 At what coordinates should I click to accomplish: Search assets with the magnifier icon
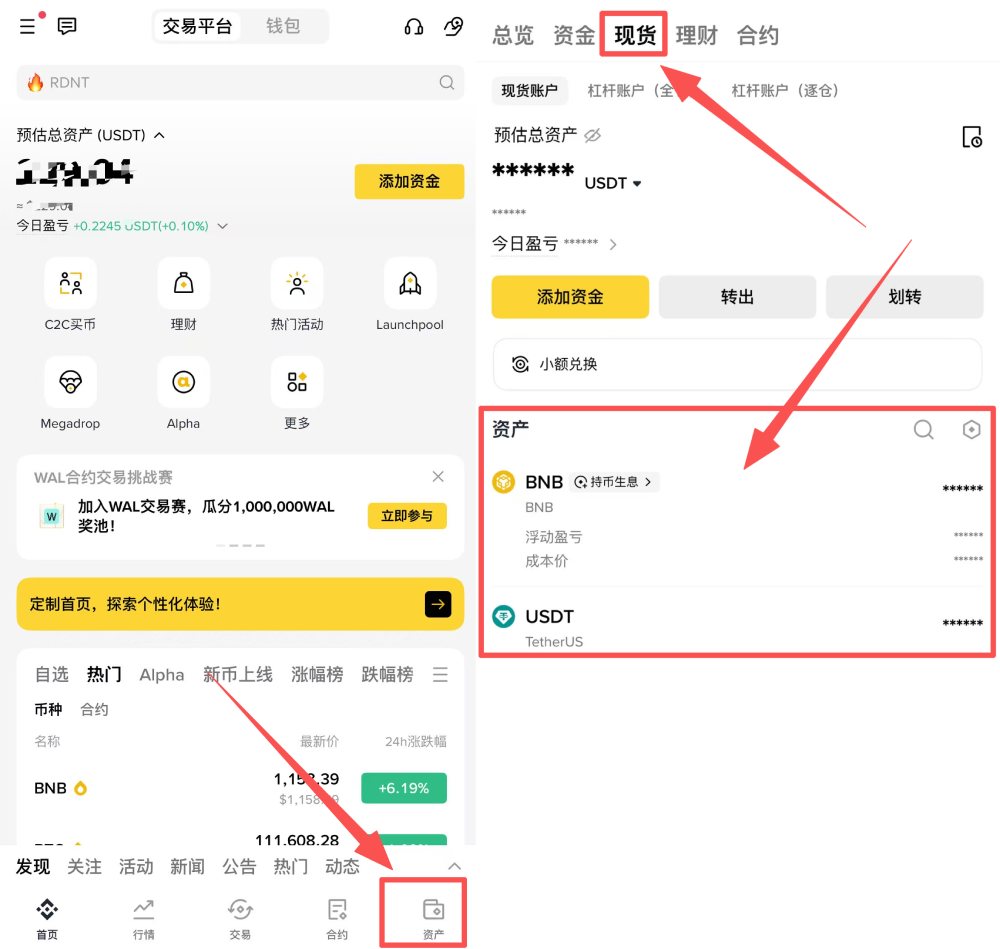(x=923, y=430)
